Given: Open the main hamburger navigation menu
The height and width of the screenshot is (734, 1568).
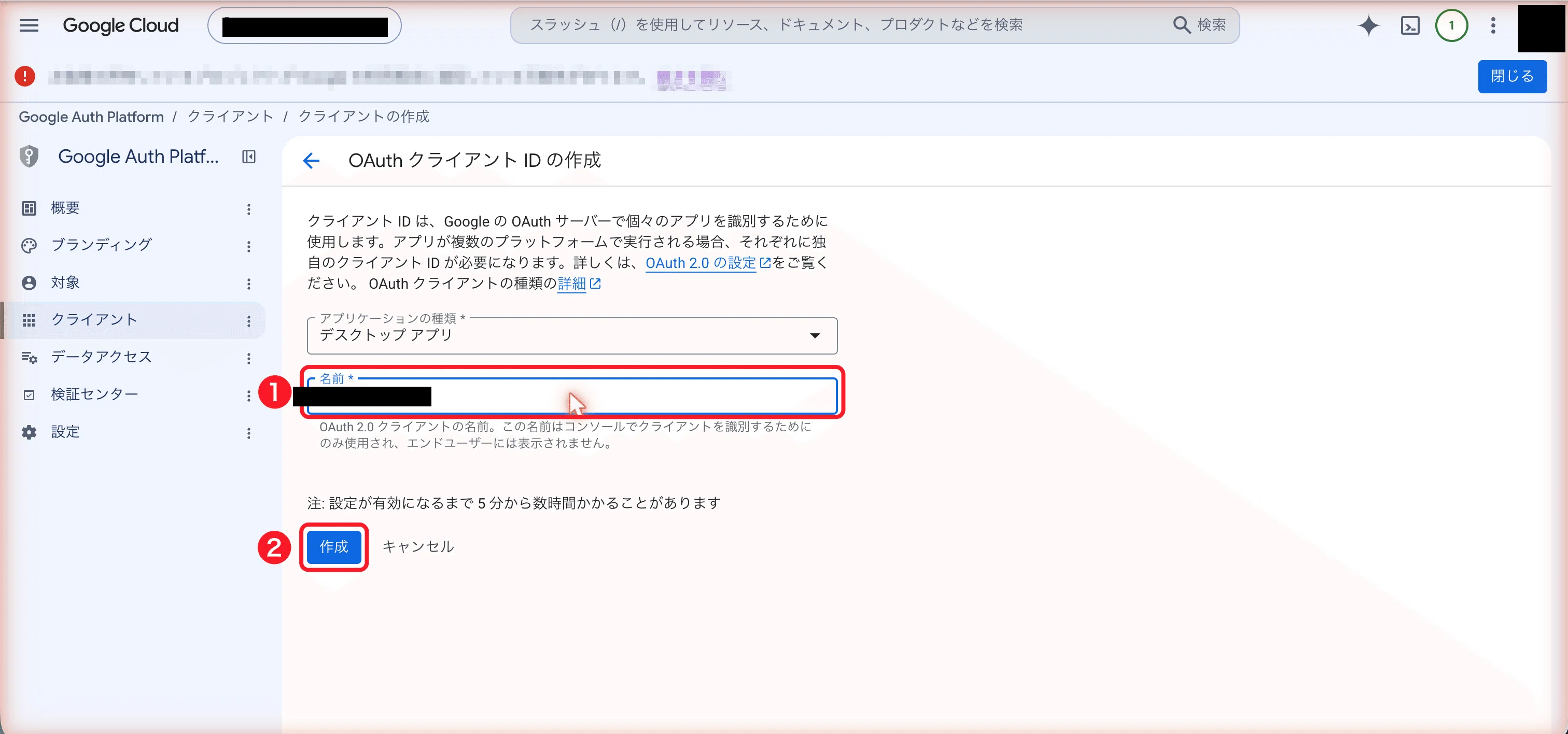Looking at the screenshot, I should tap(29, 25).
